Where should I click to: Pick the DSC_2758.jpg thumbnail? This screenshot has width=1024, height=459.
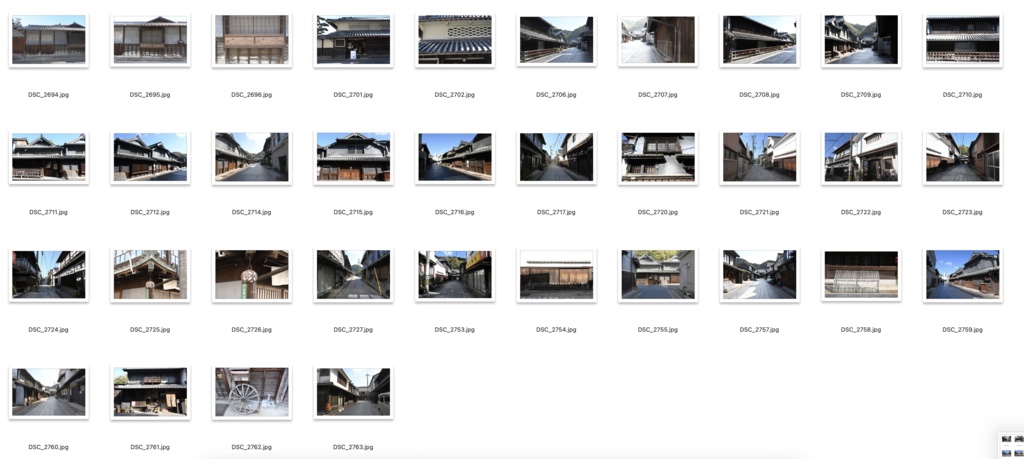coord(861,274)
